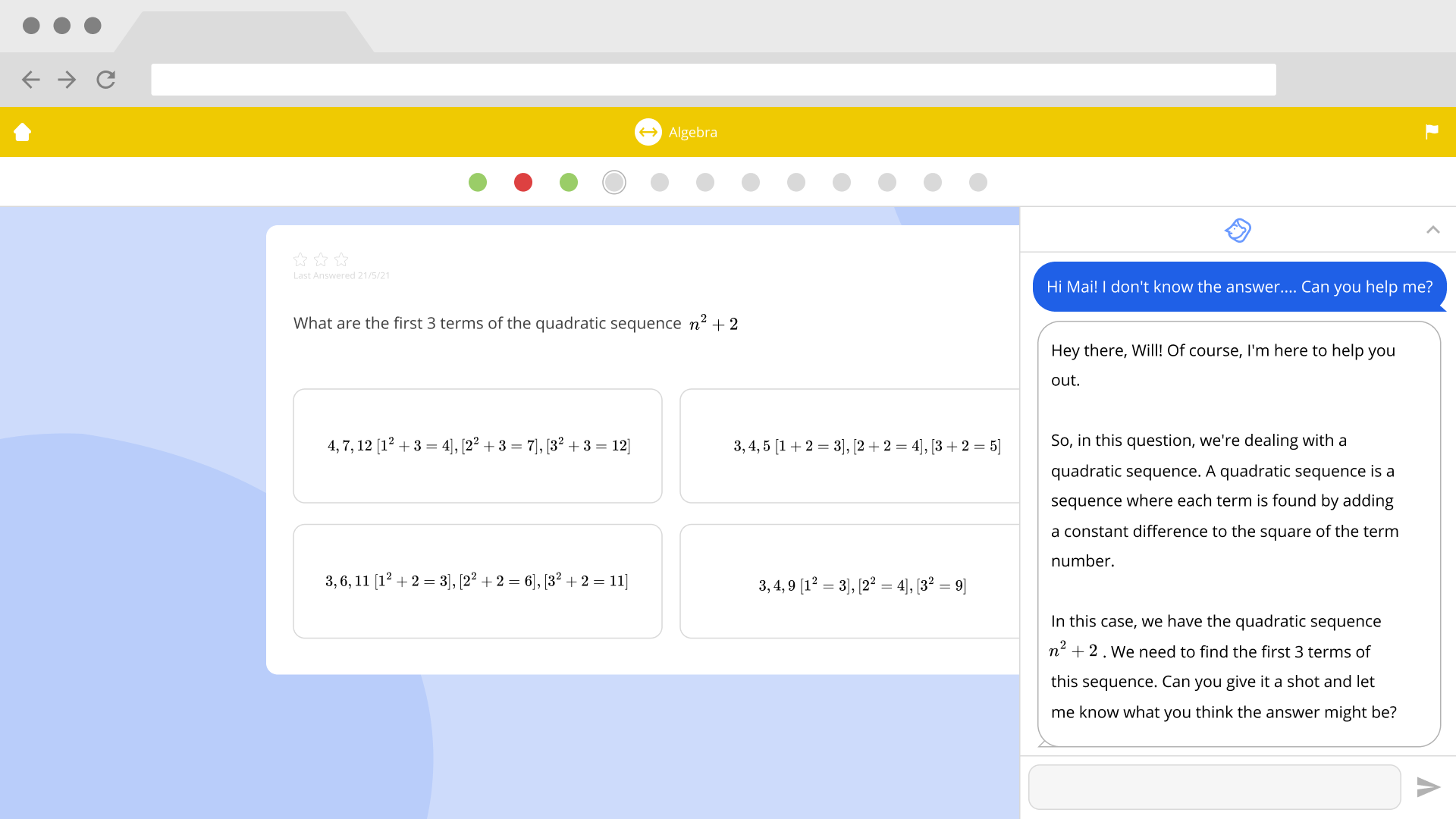Jump to the first green progress dot
The image size is (1456, 819).
click(478, 182)
